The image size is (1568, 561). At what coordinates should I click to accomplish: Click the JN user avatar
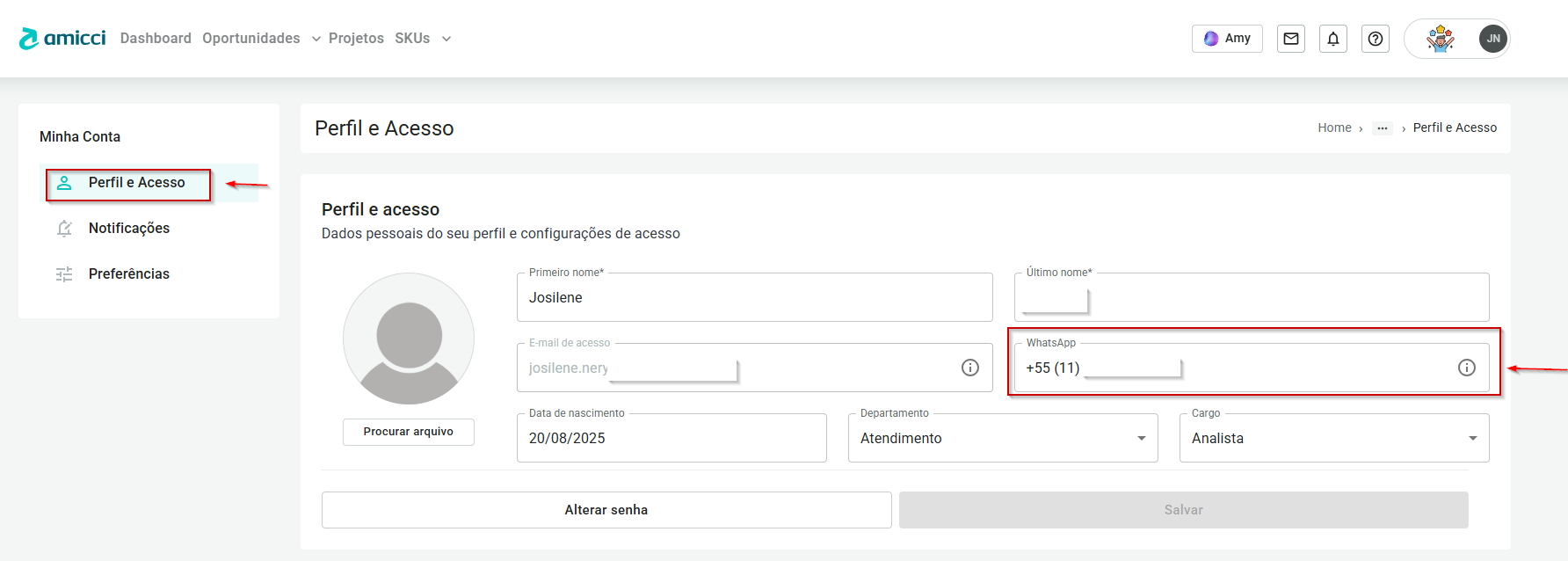point(1492,39)
